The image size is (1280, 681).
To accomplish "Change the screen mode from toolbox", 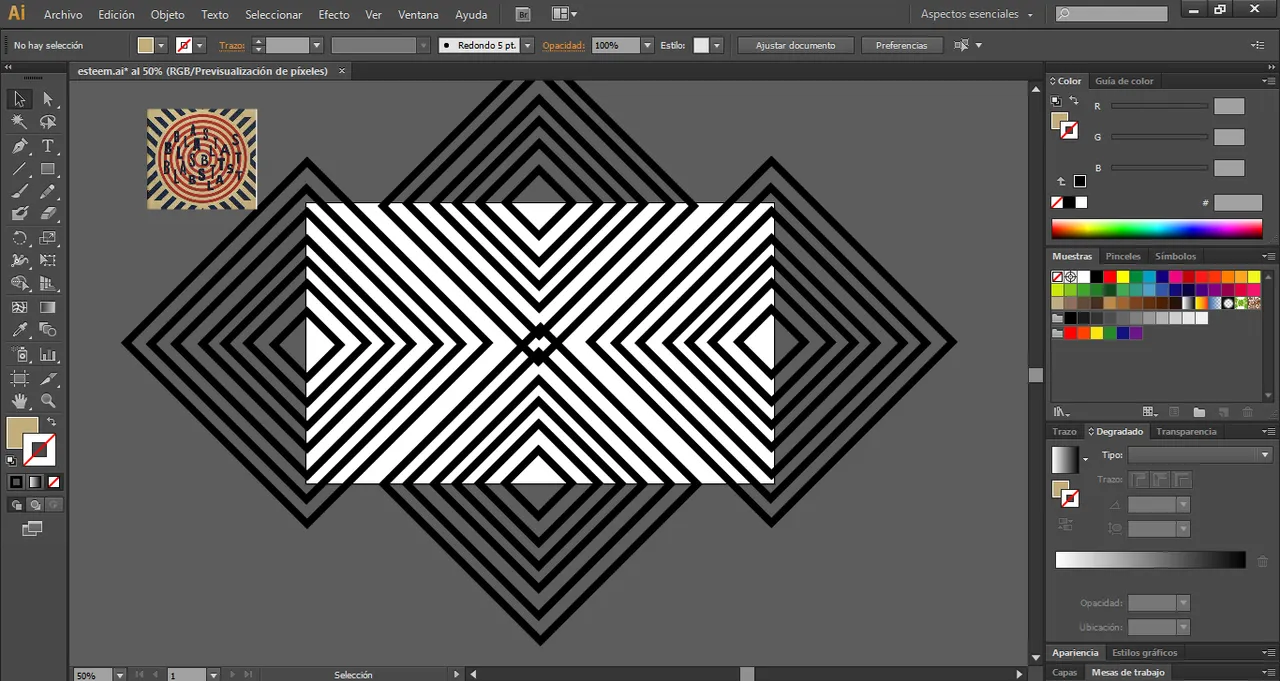I will pyautogui.click(x=33, y=528).
